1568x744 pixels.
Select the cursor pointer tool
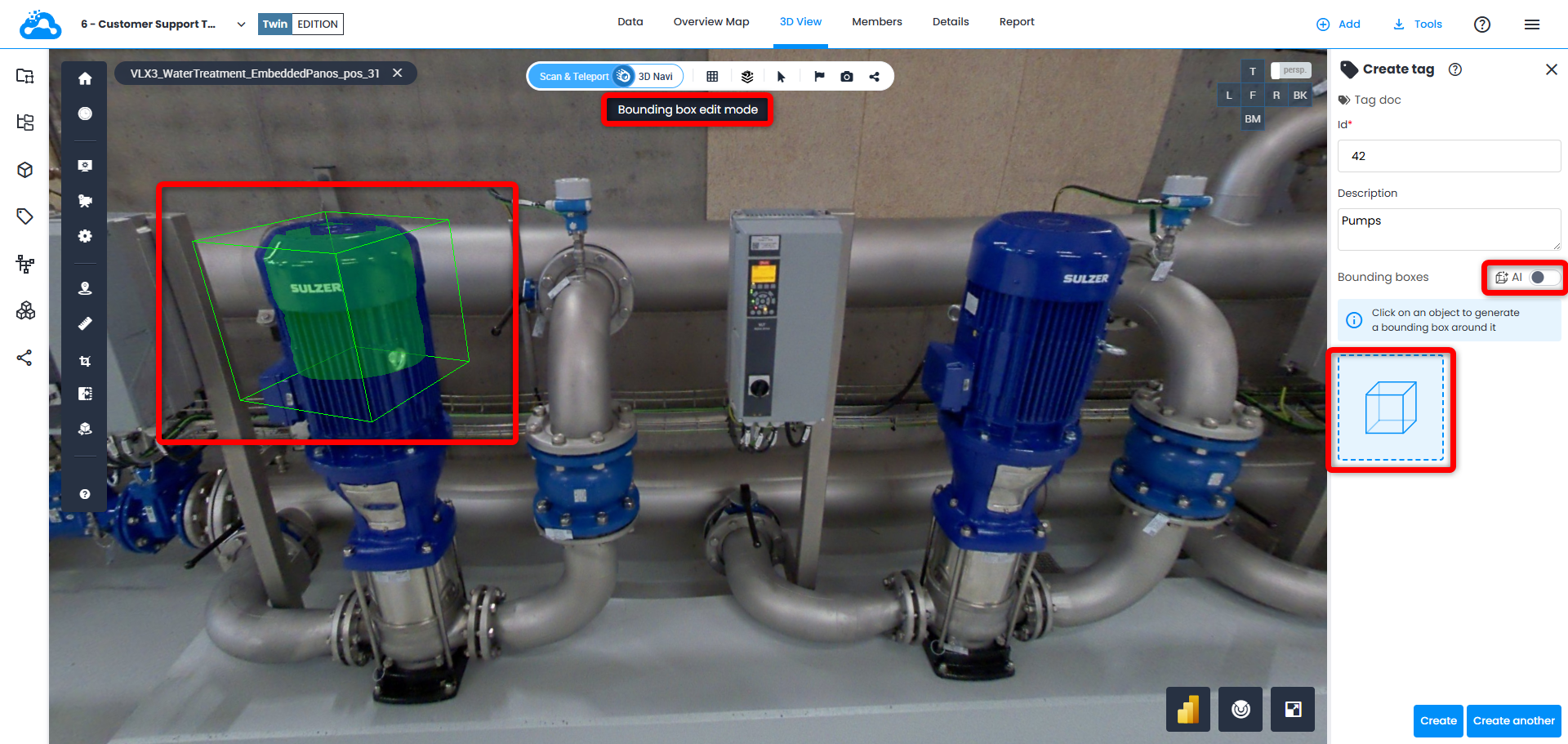(x=782, y=77)
